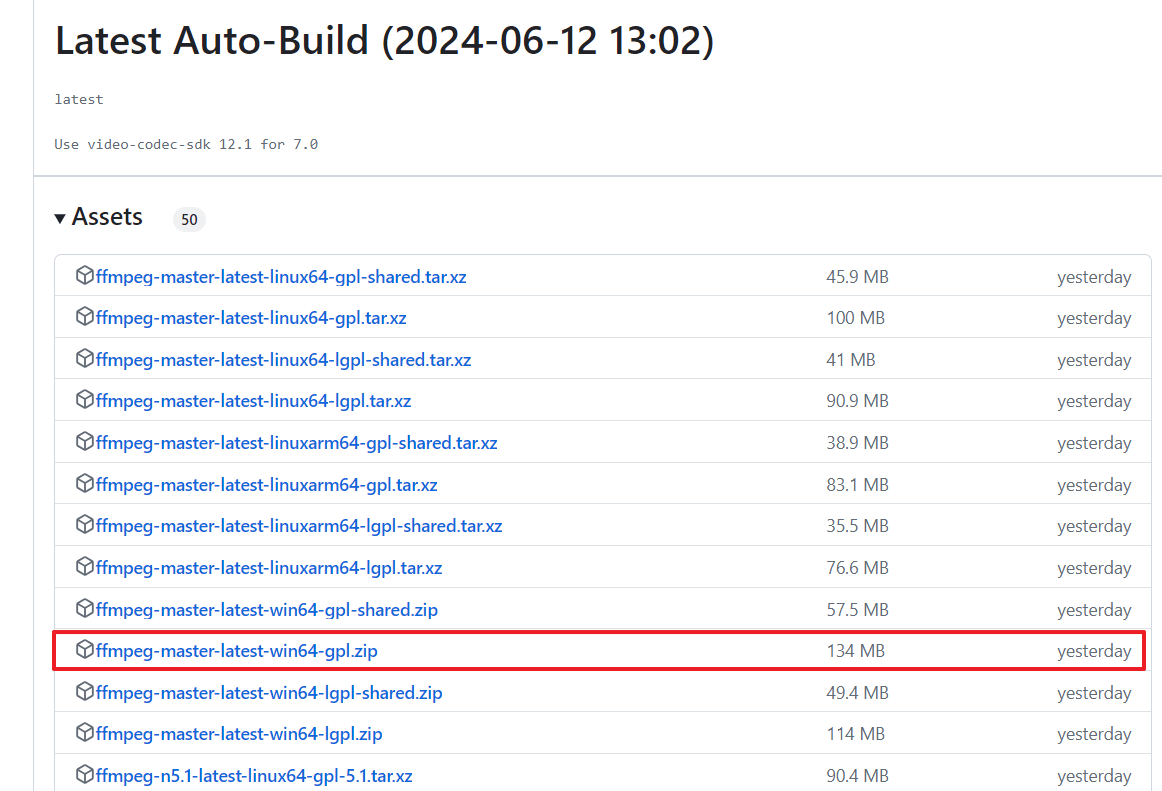Image resolution: width=1162 pixels, height=791 pixels.
Task: Click package icon of linuxarm64-gpl-shared.tar.xz
Action: pos(84,441)
